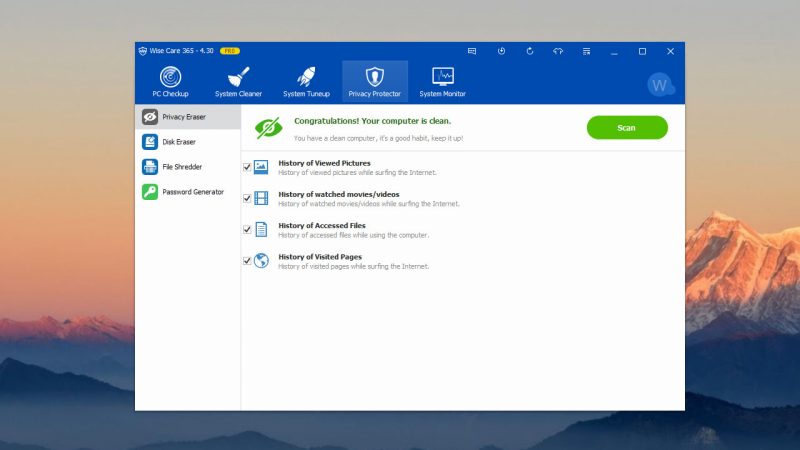This screenshot has height=450, width=800.
Task: Click the backup clock icon in title bar
Action: point(502,51)
